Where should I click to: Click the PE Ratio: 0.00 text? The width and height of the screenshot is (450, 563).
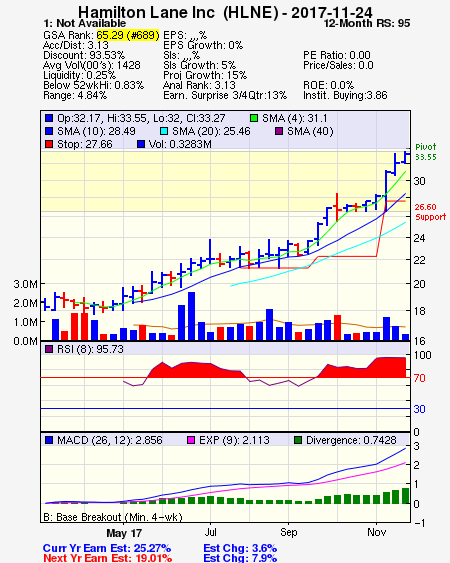337,55
